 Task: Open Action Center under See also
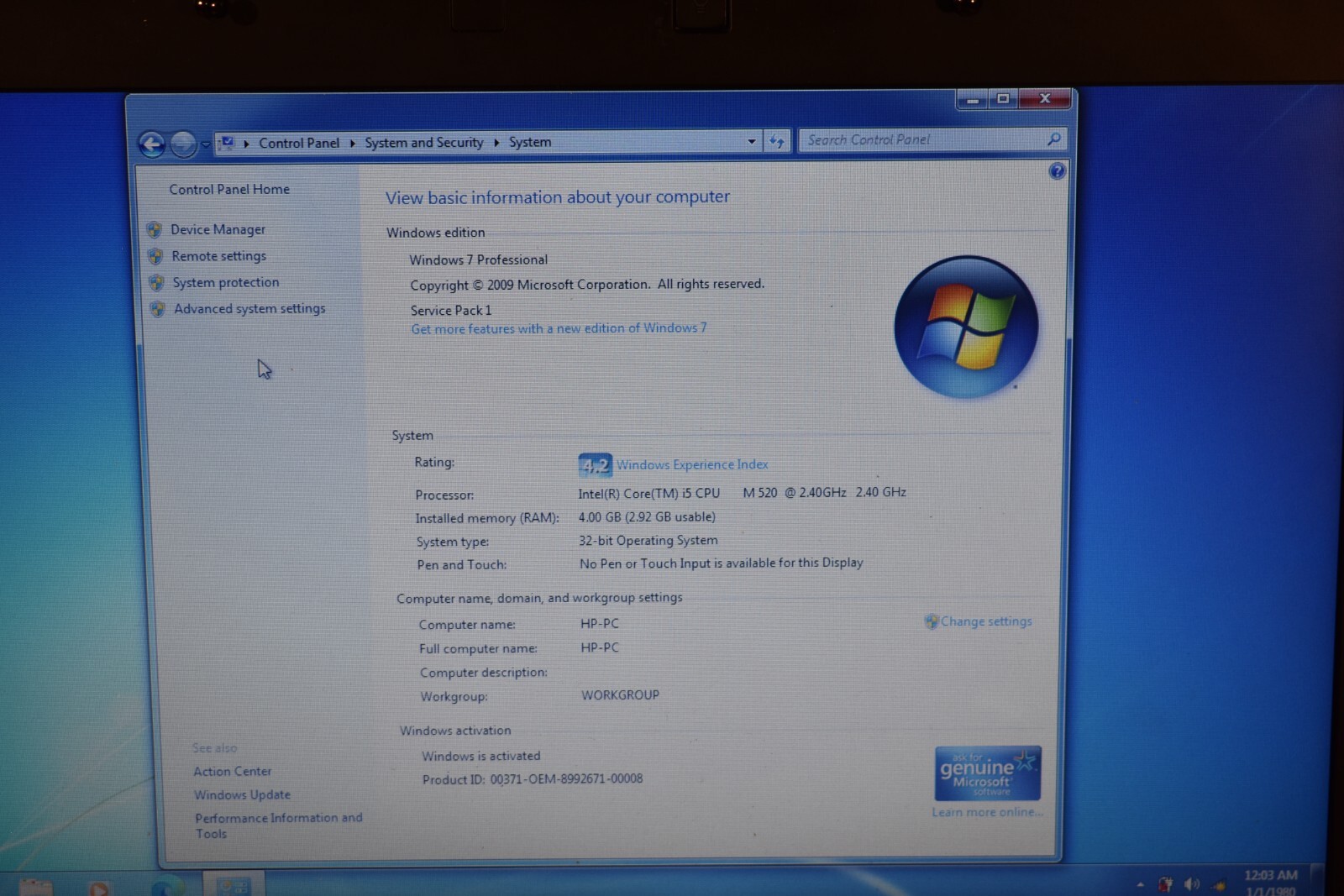[x=232, y=771]
